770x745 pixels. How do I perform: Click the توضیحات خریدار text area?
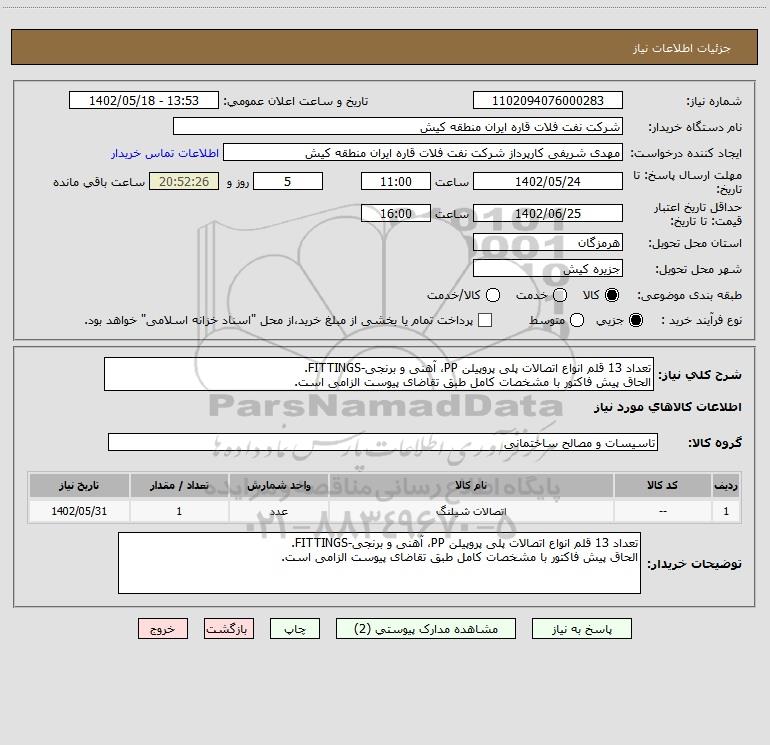(x=379, y=563)
